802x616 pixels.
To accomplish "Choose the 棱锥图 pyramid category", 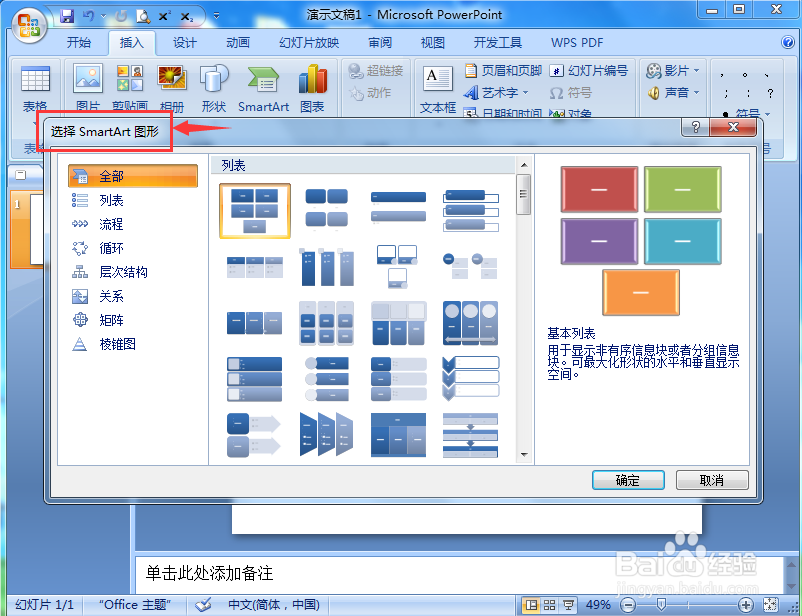I will point(132,344).
